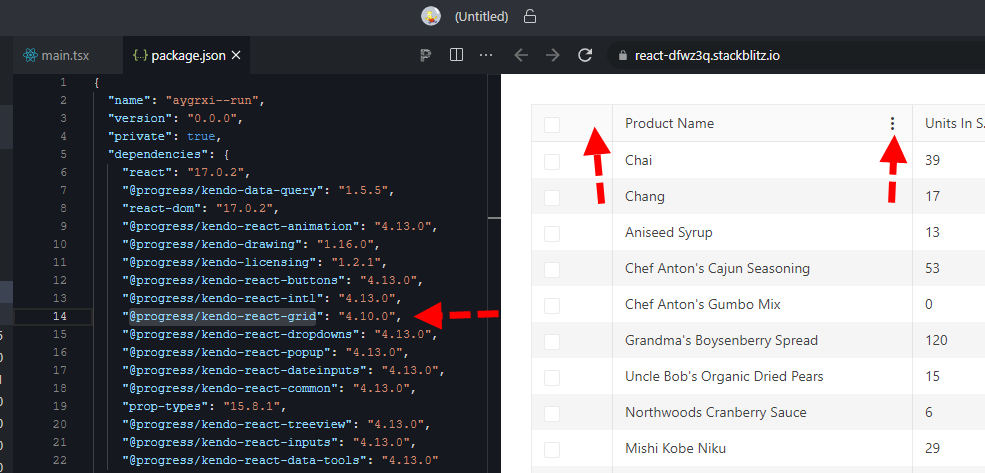Check the Mishi Kobe Niku row checkbox

coord(552,450)
